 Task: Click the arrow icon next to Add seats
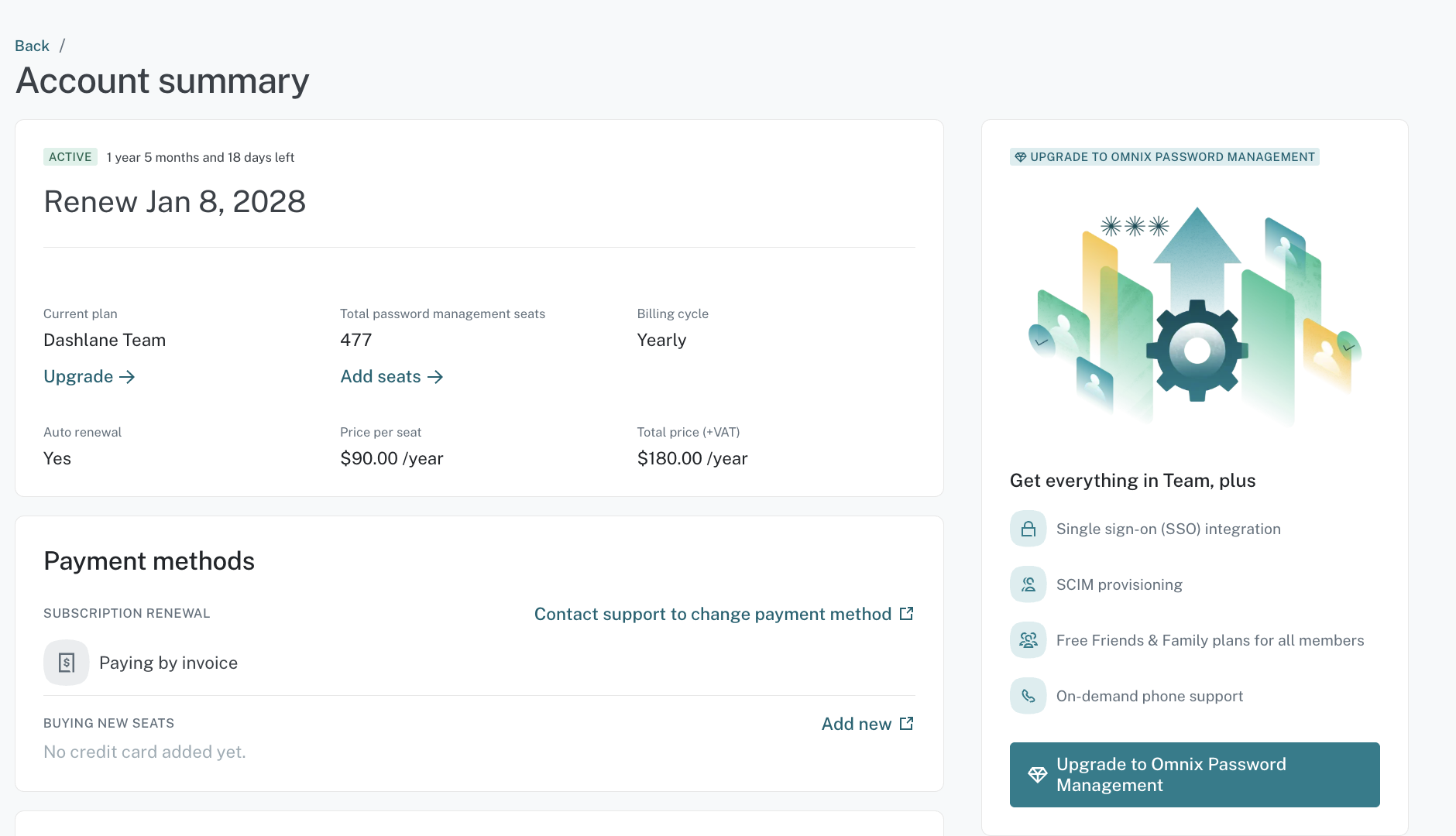(x=435, y=377)
